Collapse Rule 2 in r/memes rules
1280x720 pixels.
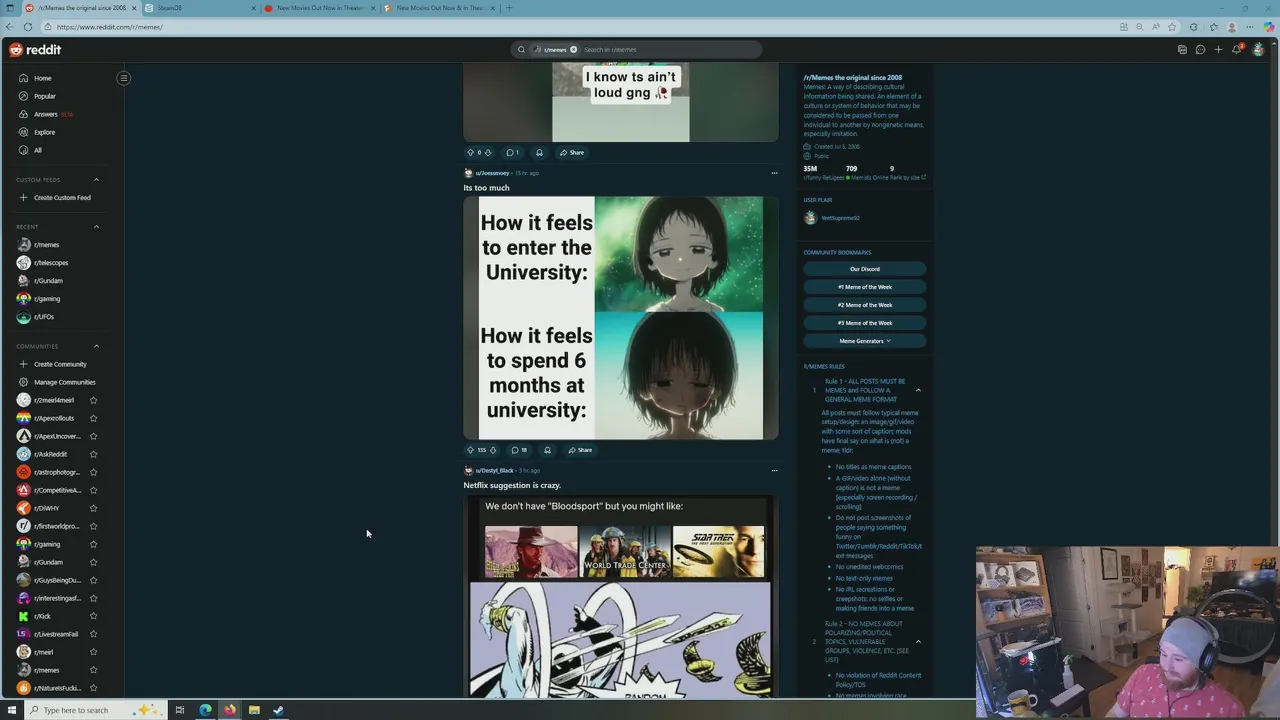click(918, 641)
